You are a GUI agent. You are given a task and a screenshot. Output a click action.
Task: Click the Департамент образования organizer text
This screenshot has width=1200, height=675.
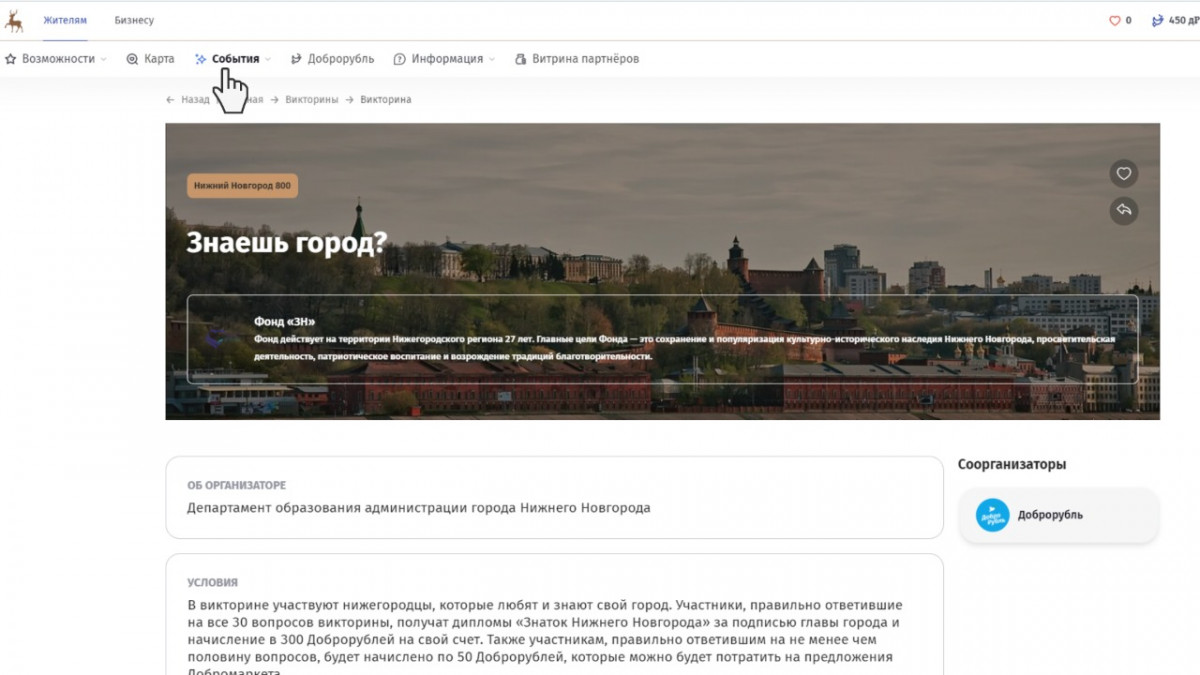[x=419, y=508]
